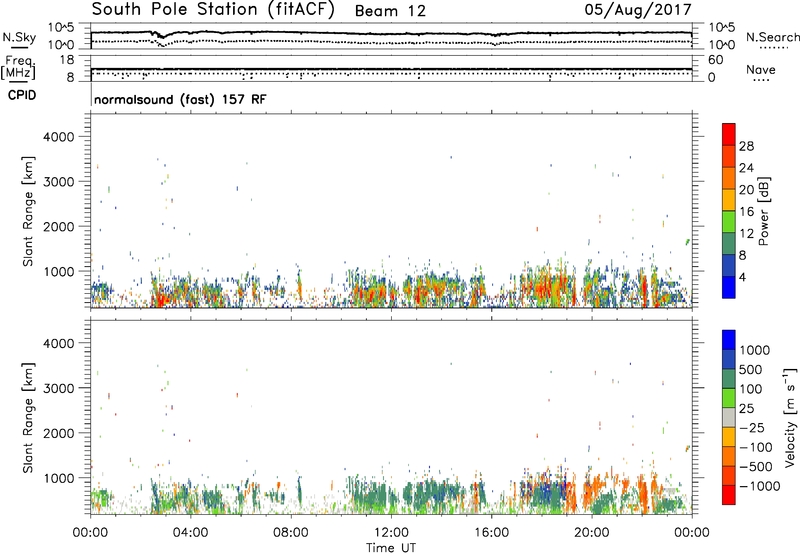Pick the red top segment of Power colorbar
Screen dimensions: 800x554
click(729, 135)
